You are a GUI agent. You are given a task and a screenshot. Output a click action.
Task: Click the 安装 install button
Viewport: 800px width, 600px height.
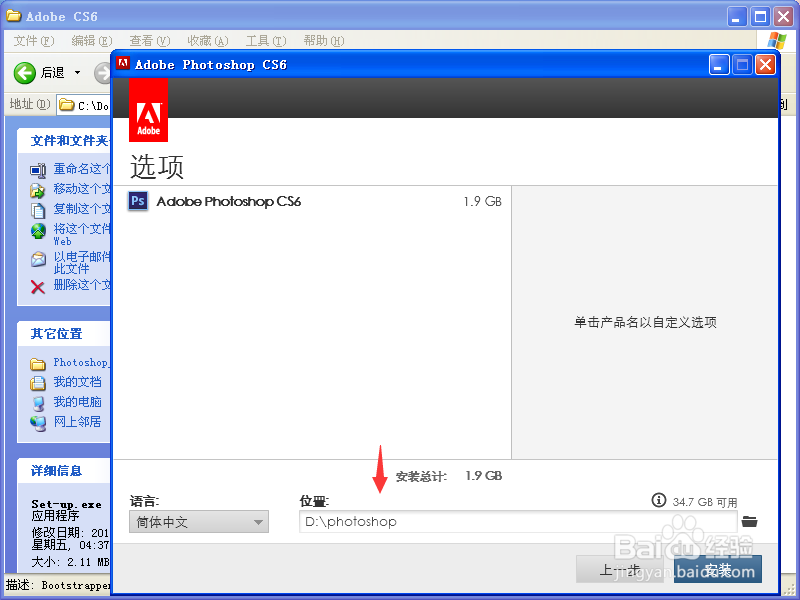718,568
